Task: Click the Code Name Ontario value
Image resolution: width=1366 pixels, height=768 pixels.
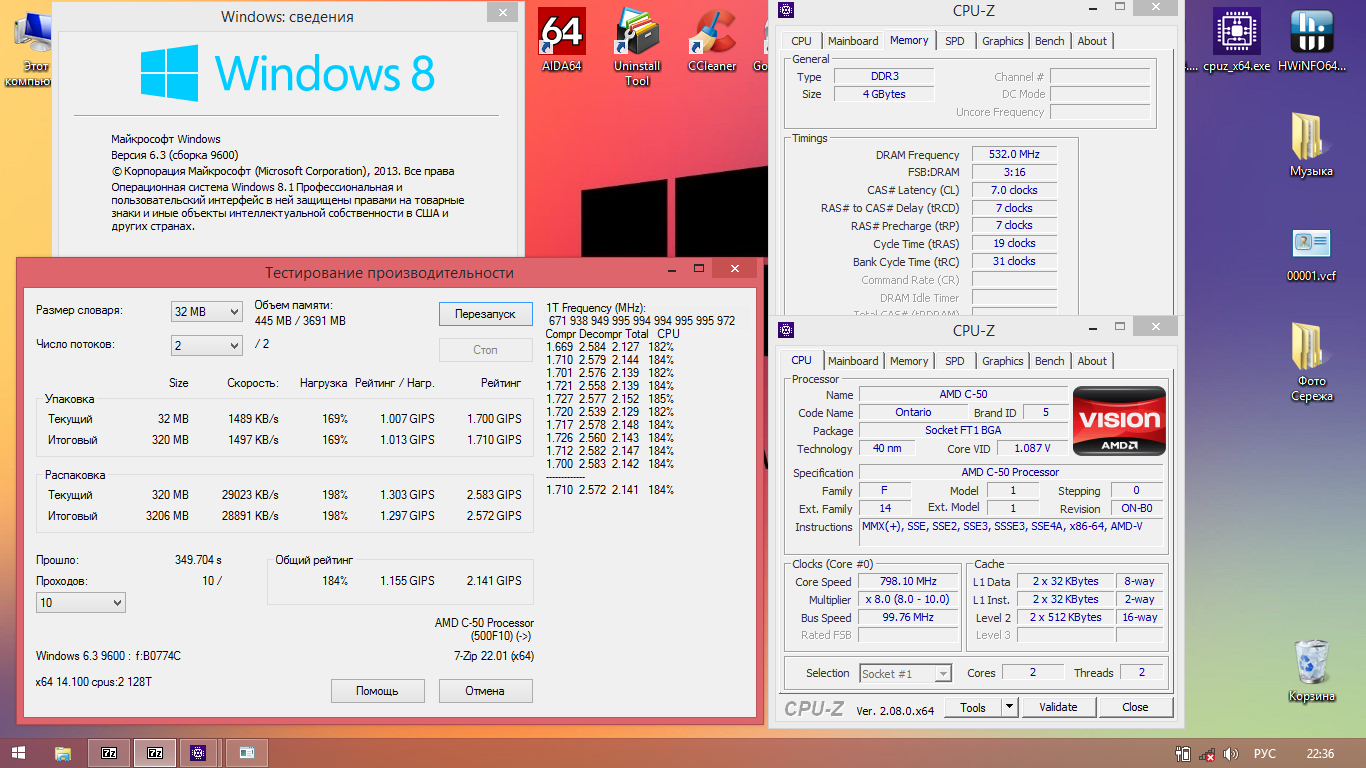Action: 913,412
